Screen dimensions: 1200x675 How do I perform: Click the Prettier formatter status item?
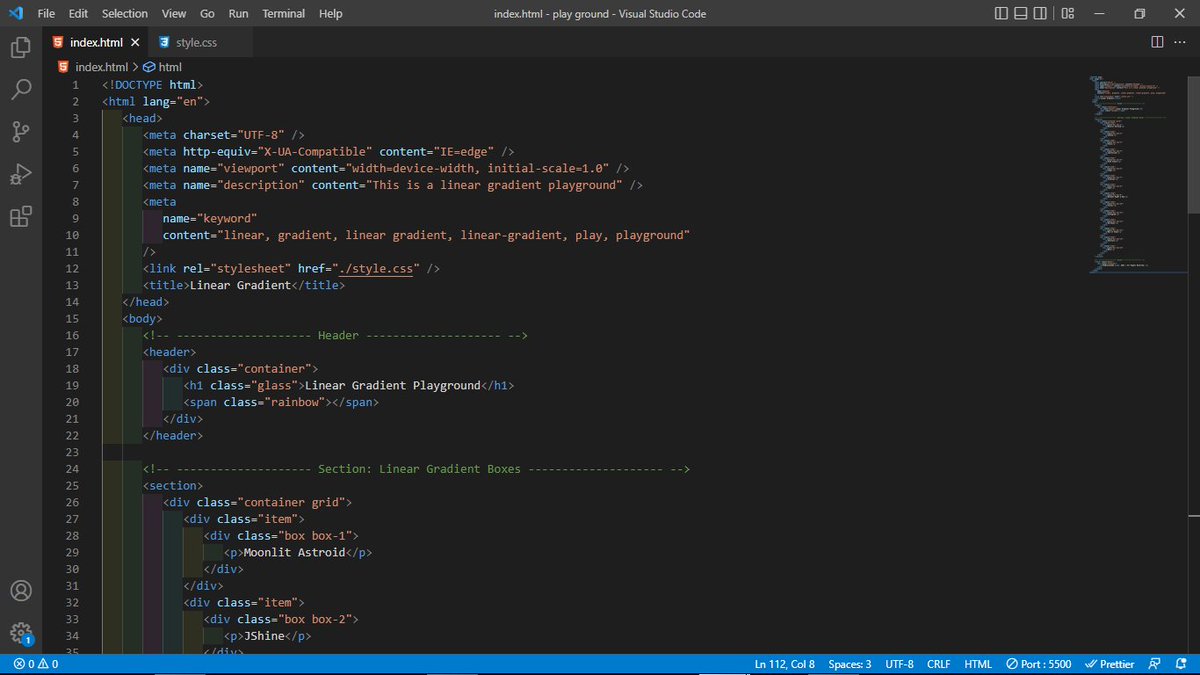1110,664
